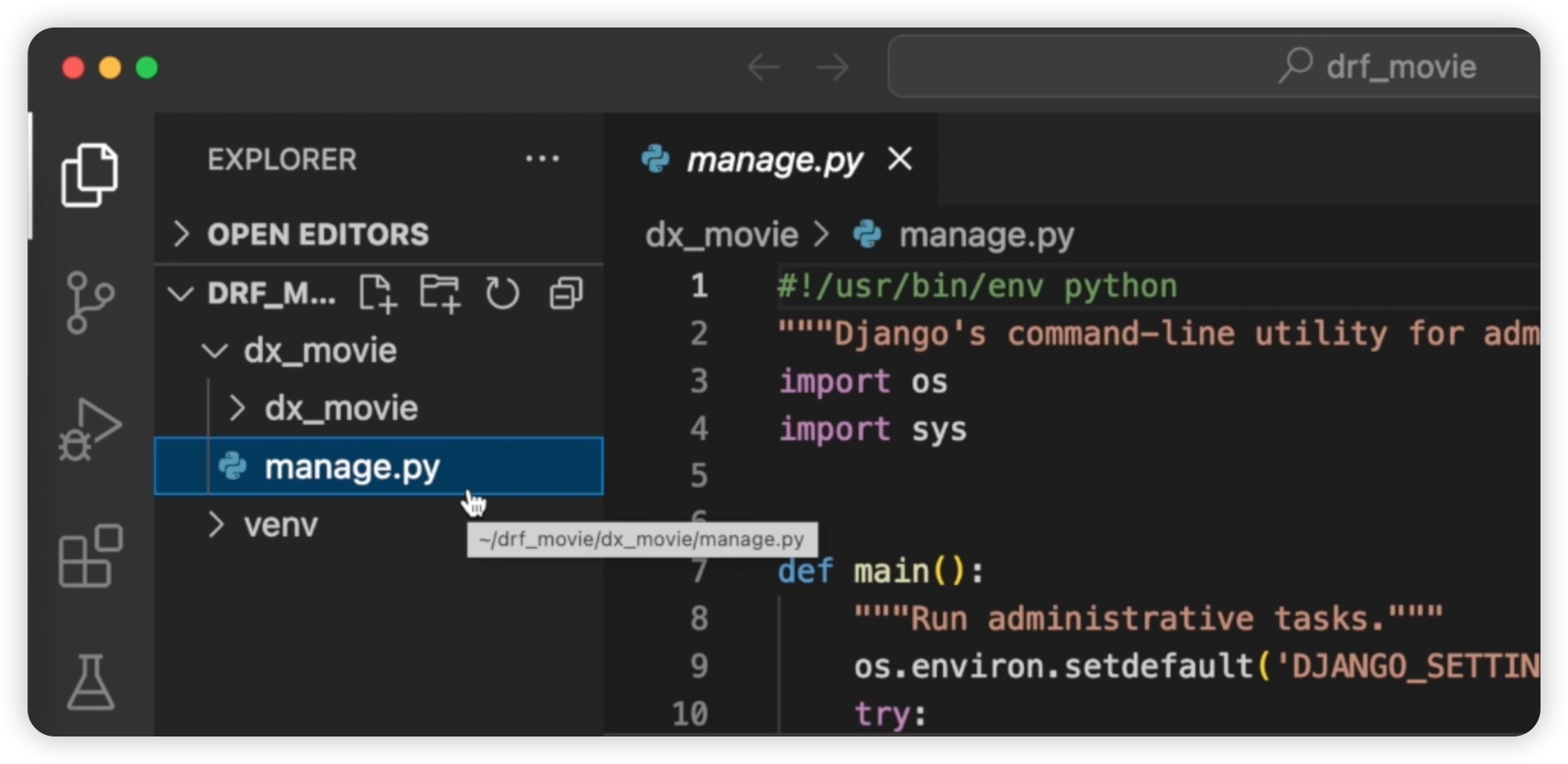Screen dimensions: 1568x764
Task: Click the 'def main():' line
Action: (x=880, y=571)
